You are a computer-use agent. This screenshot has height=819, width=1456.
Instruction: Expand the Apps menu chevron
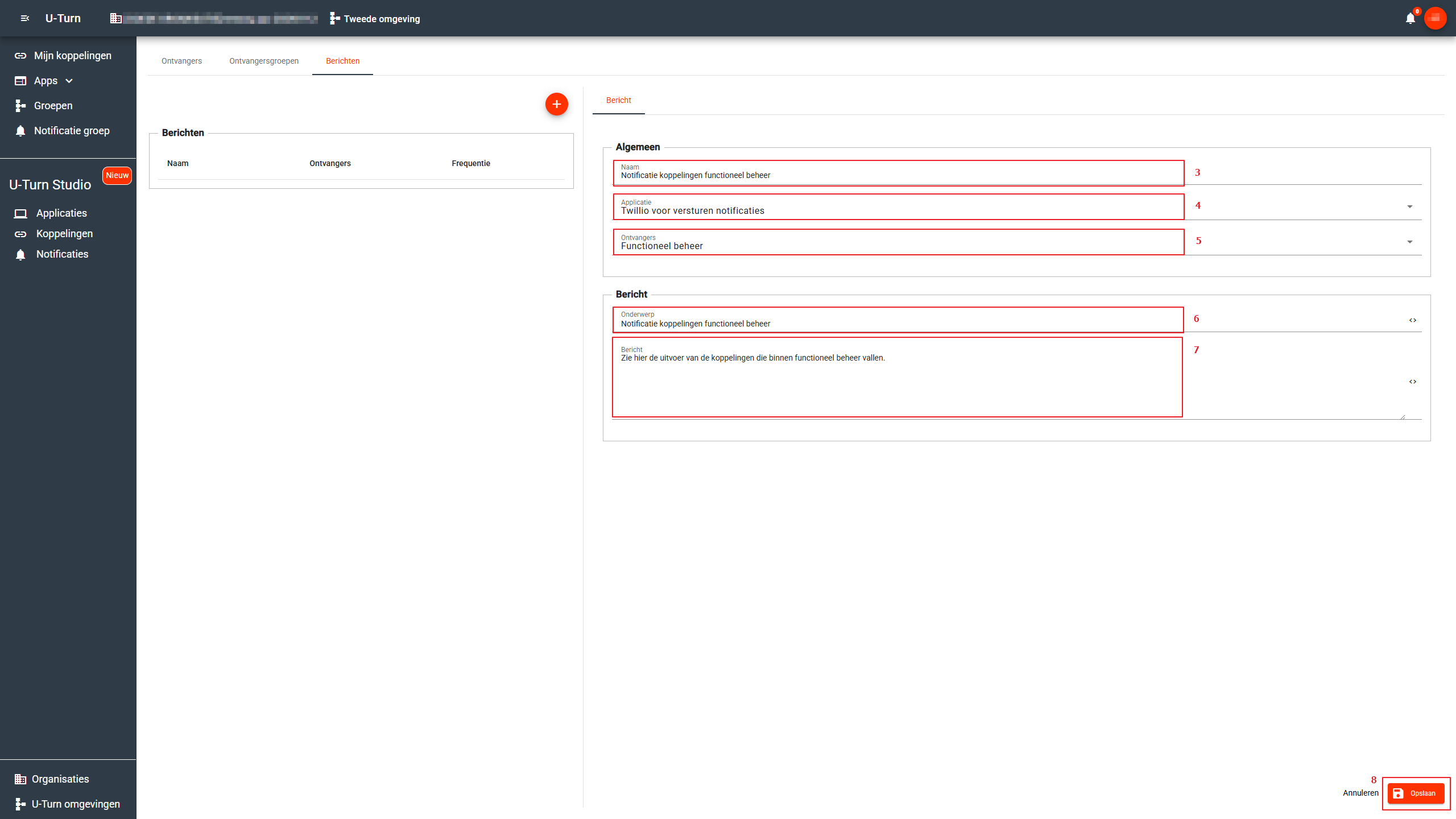coord(69,81)
